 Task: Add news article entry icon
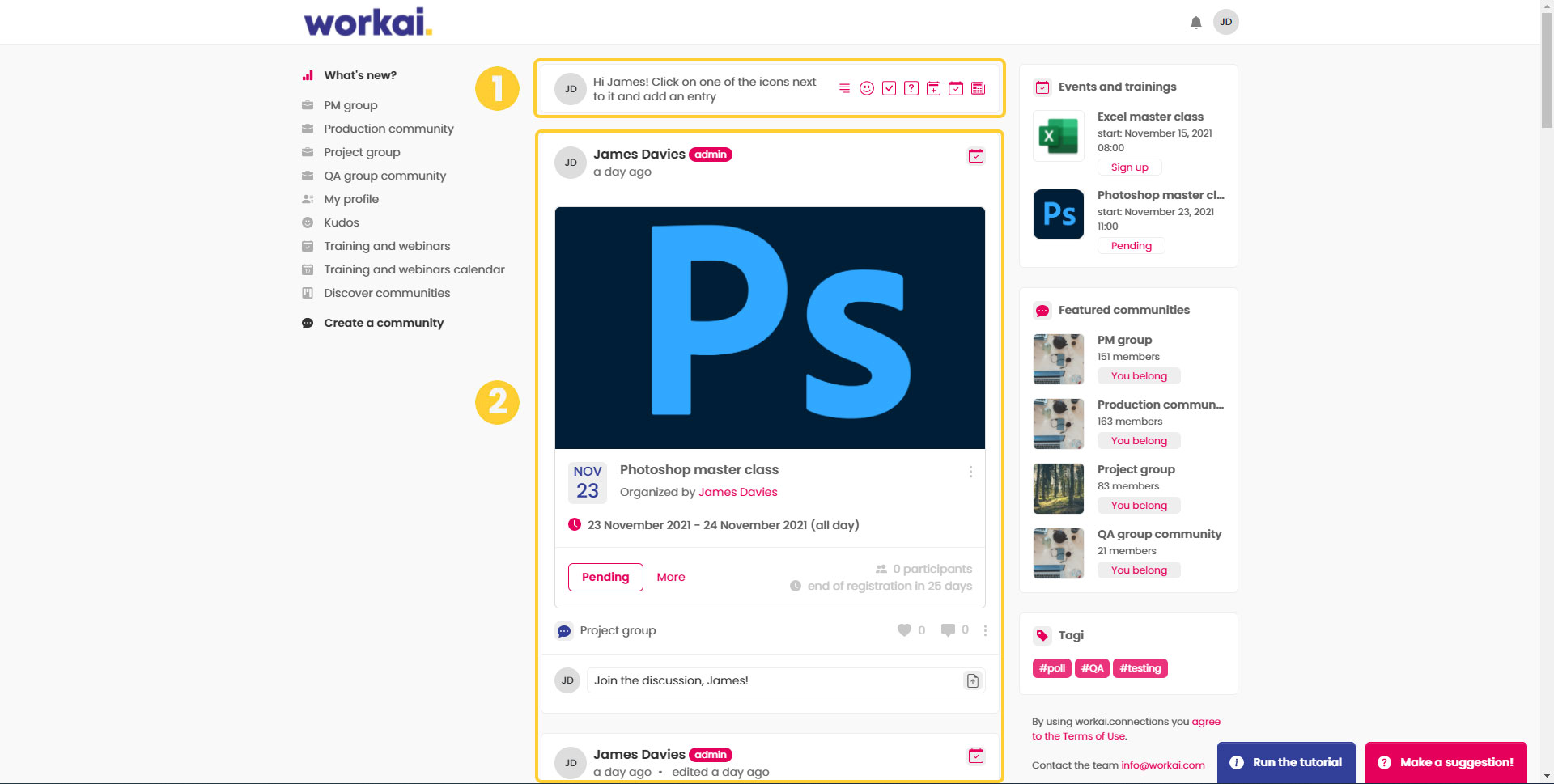(978, 88)
